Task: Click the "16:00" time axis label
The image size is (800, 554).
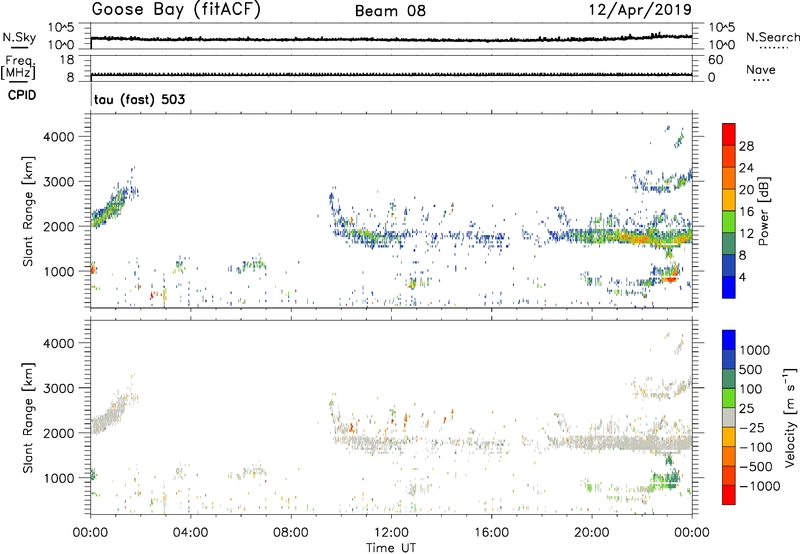Action: (491, 533)
